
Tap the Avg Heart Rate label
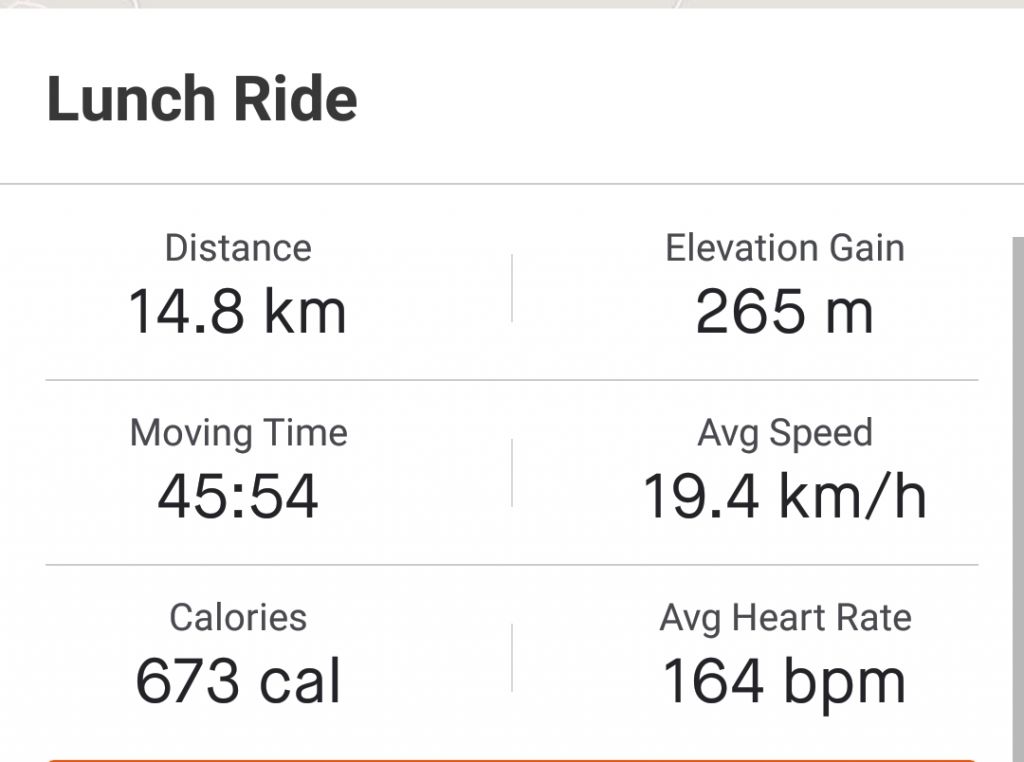point(785,617)
